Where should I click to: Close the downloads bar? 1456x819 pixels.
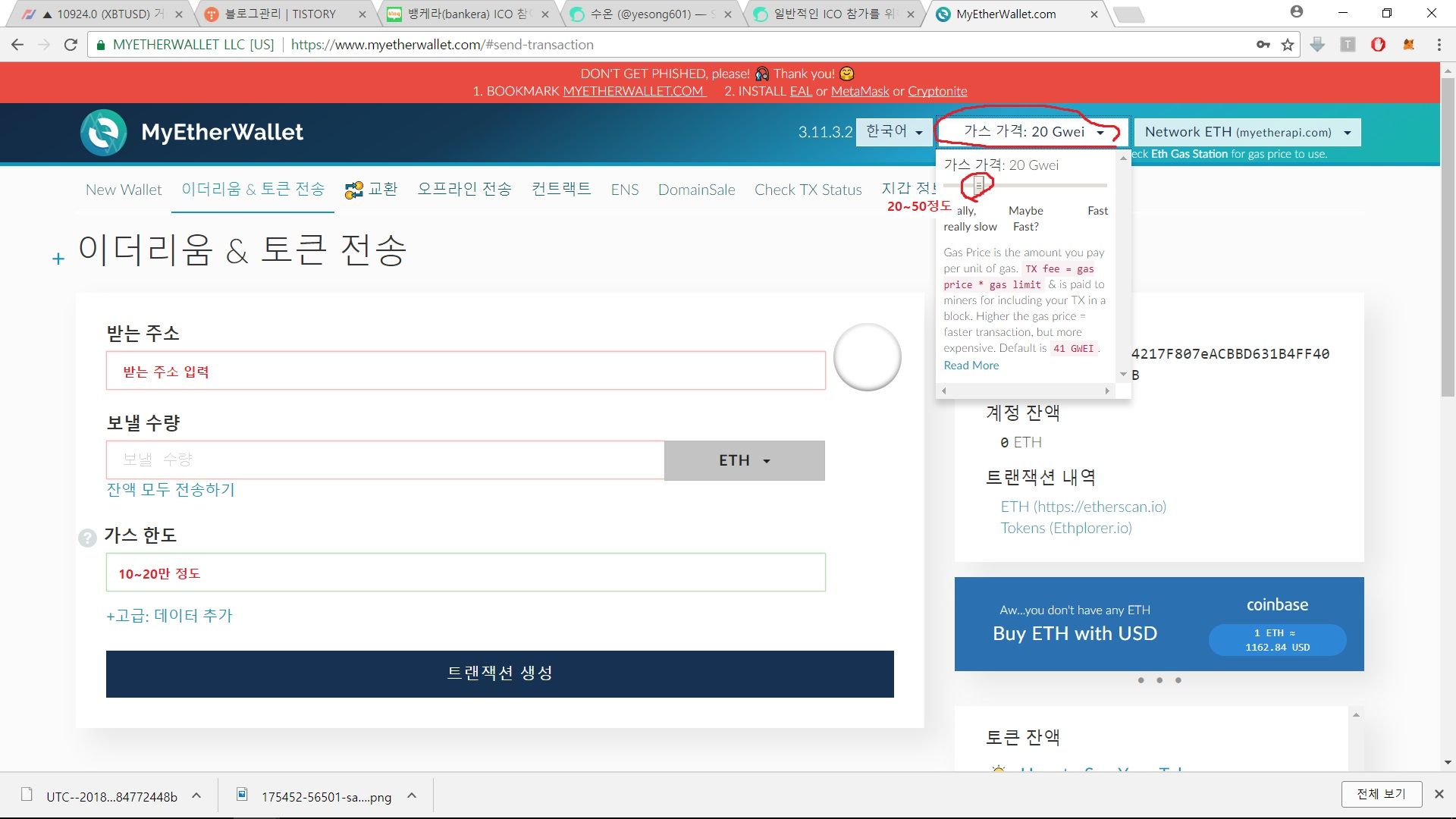1439,794
